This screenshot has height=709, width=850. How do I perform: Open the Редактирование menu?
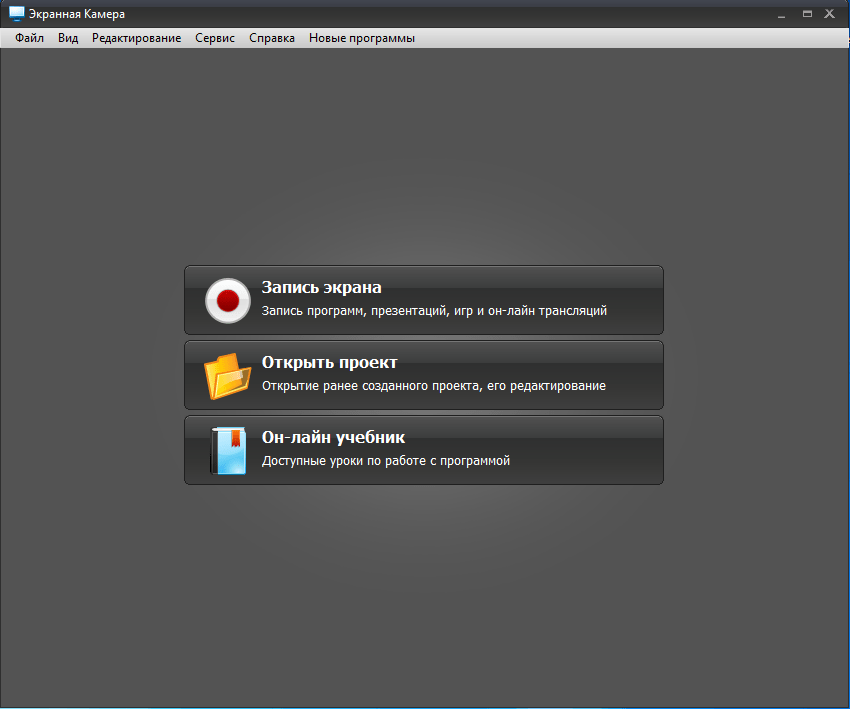[x=137, y=38]
